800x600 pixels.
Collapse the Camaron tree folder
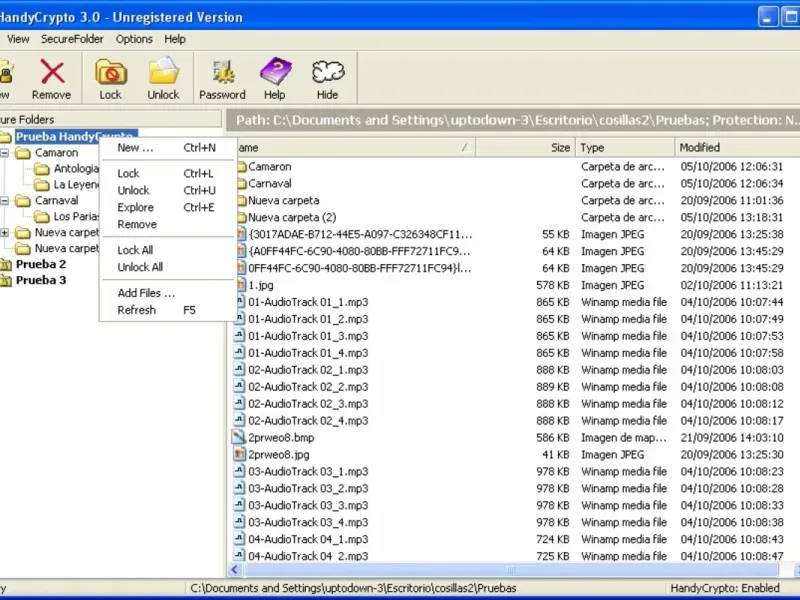(x=5, y=153)
